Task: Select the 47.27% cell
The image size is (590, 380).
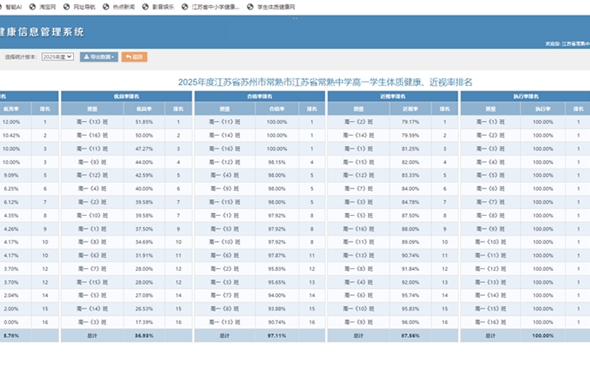Action: [x=144, y=149]
